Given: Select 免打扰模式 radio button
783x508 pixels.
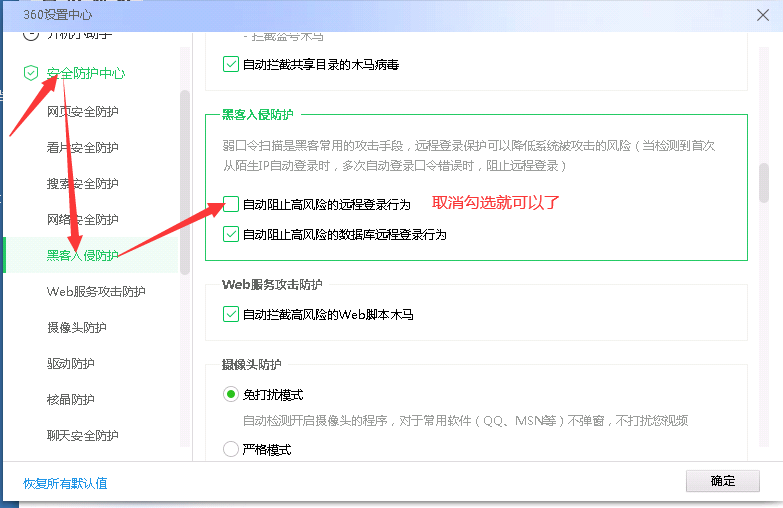Looking at the screenshot, I should pyautogui.click(x=231, y=394).
